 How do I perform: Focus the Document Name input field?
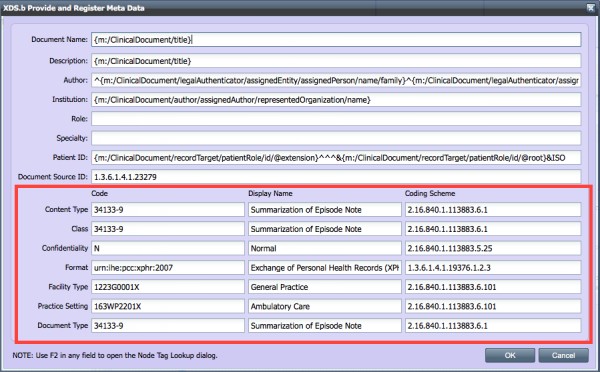tap(336, 40)
